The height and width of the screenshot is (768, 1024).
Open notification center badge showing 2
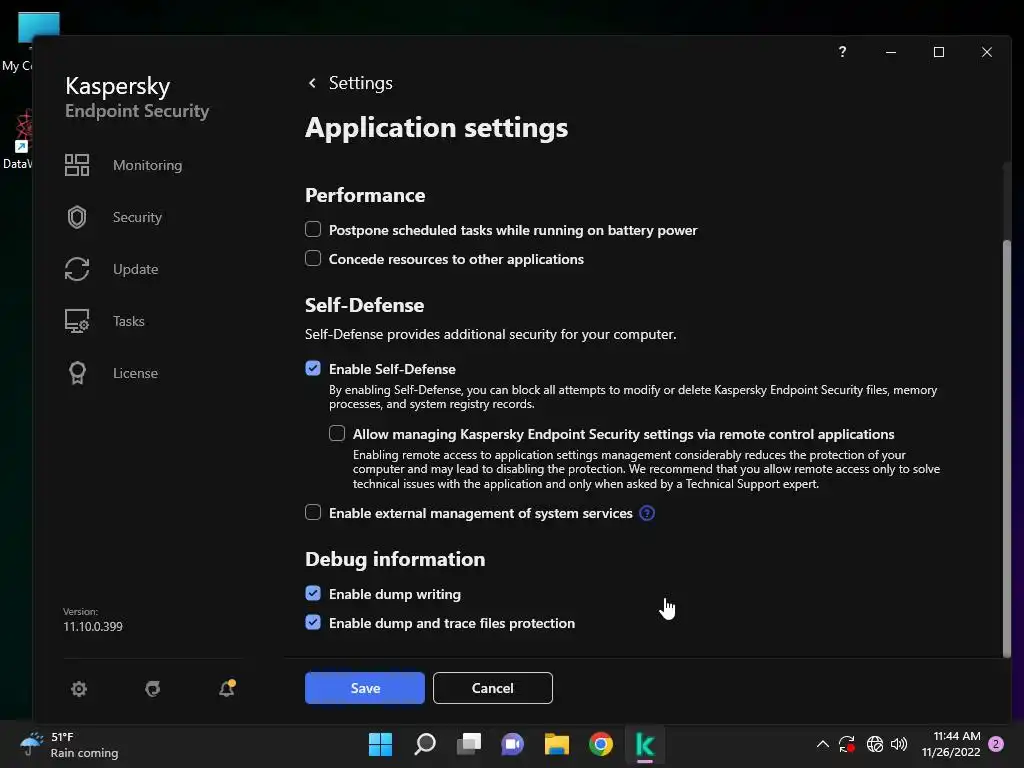996,744
